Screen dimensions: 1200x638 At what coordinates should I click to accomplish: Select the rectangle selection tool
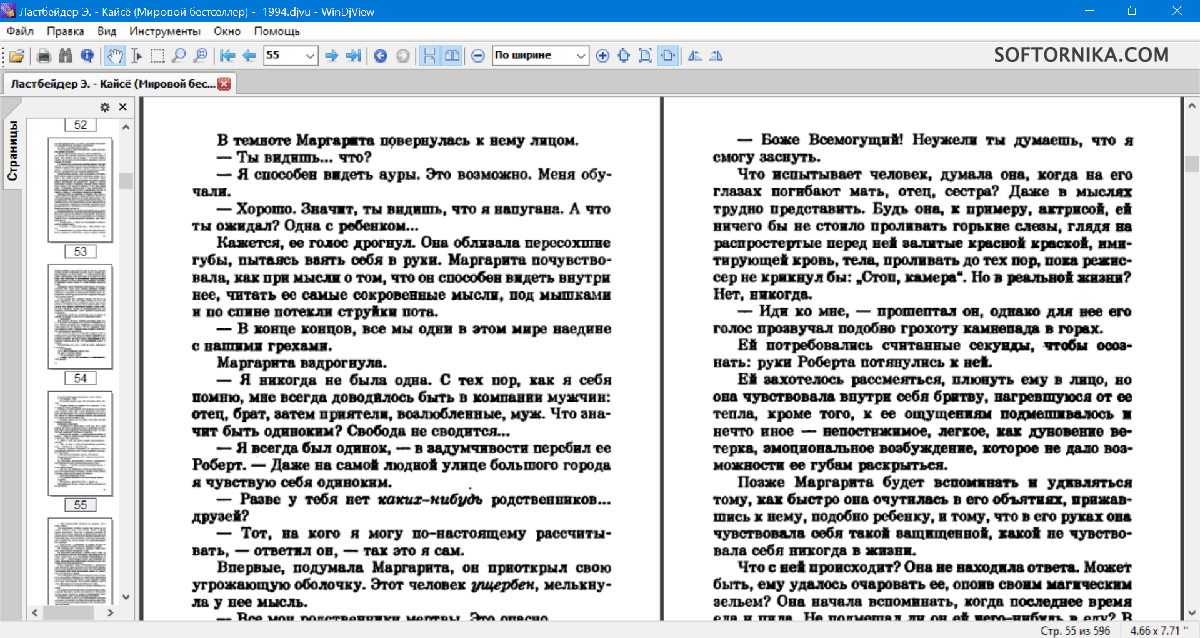click(157, 56)
